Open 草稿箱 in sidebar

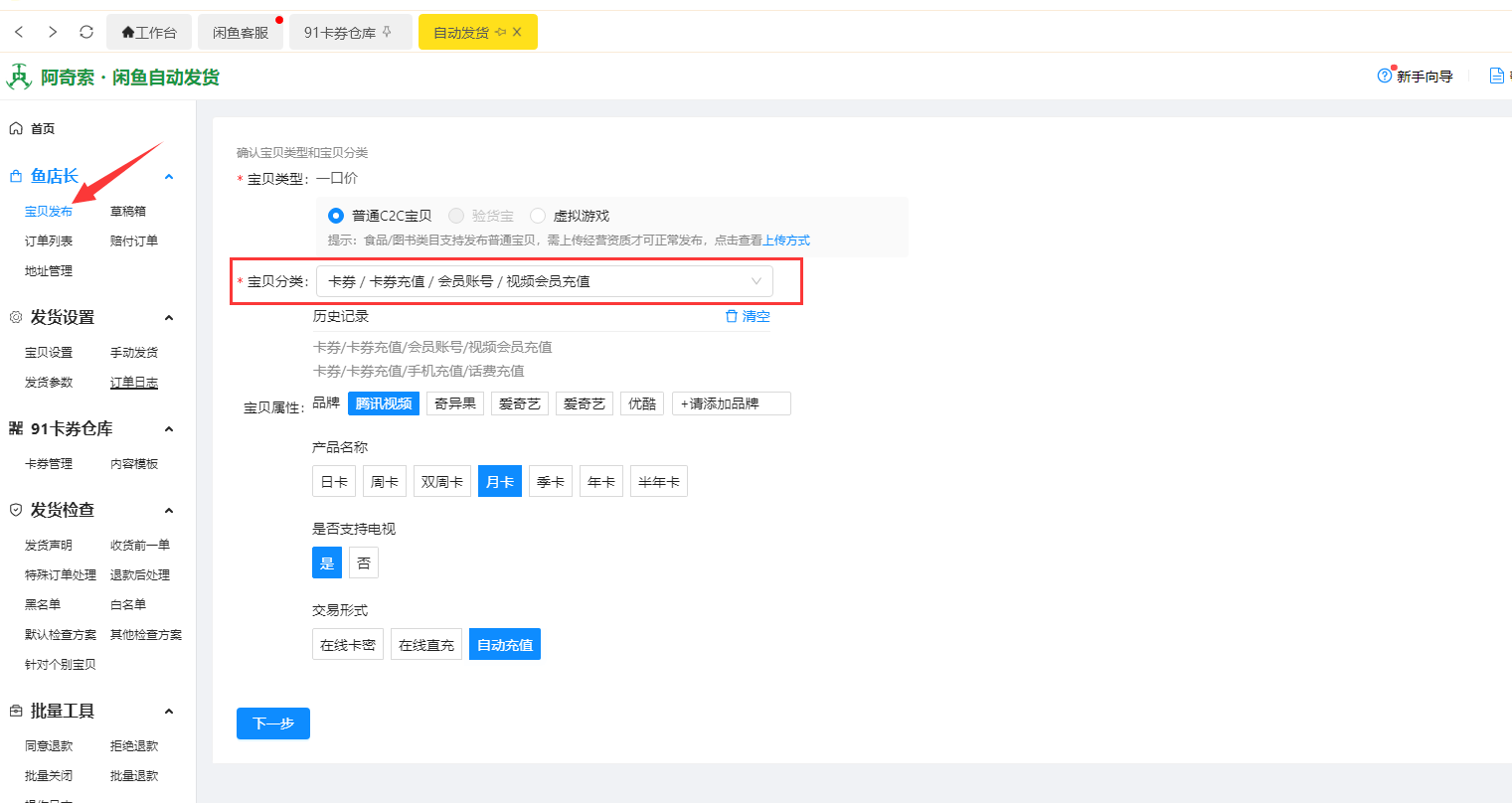point(128,211)
